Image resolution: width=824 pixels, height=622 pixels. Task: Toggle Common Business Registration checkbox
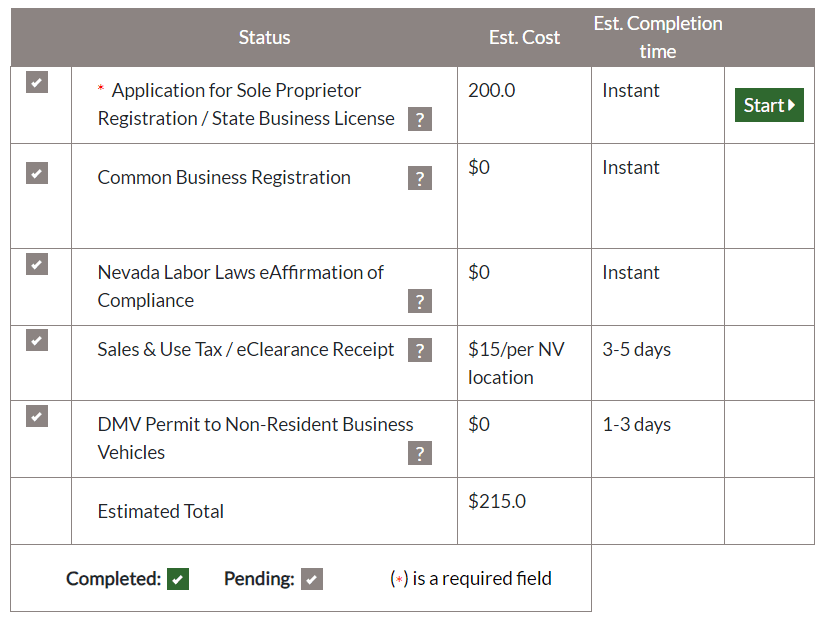37,173
